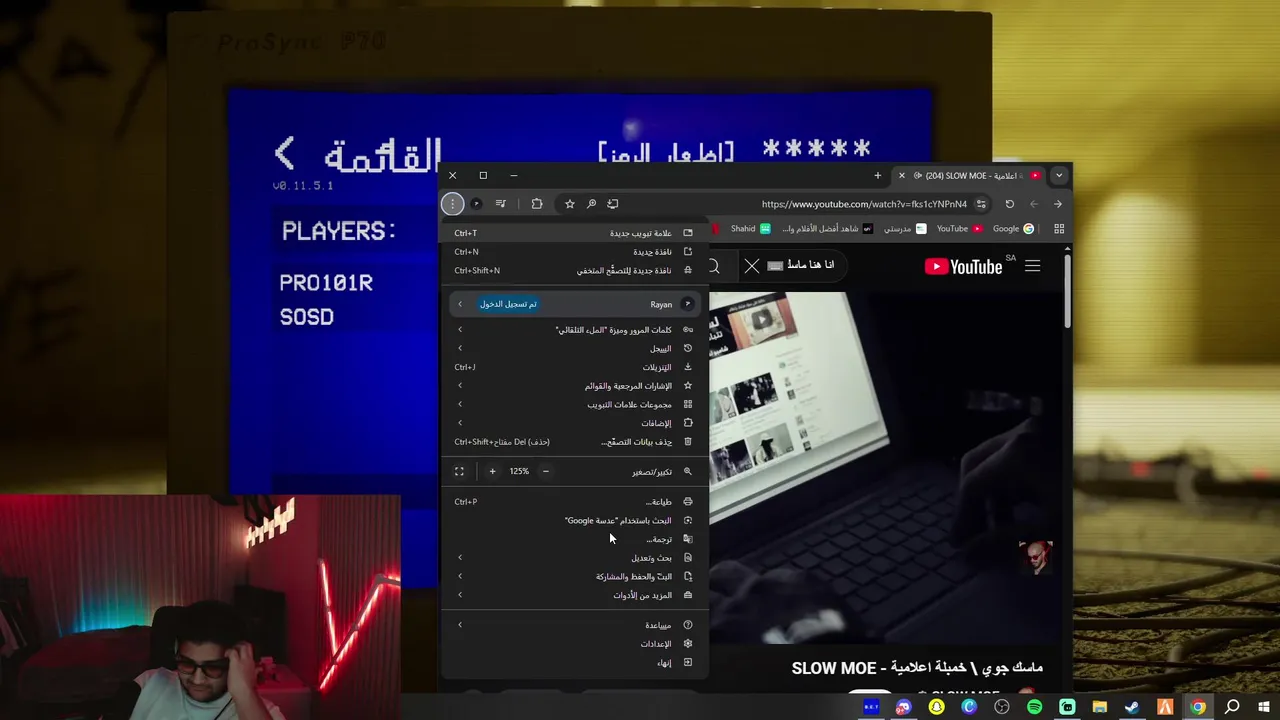Reload the YouTube page
The height and width of the screenshot is (720, 1280).
(1010, 204)
